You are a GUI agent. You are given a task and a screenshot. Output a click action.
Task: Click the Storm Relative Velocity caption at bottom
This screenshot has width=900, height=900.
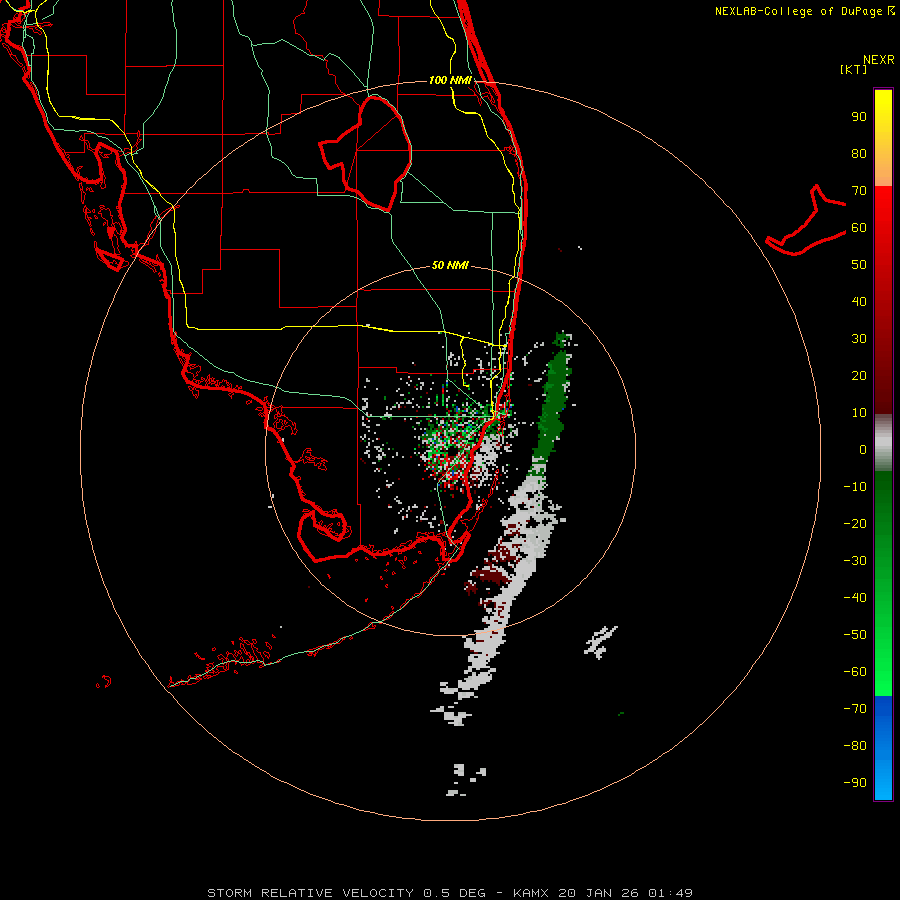pos(449,893)
